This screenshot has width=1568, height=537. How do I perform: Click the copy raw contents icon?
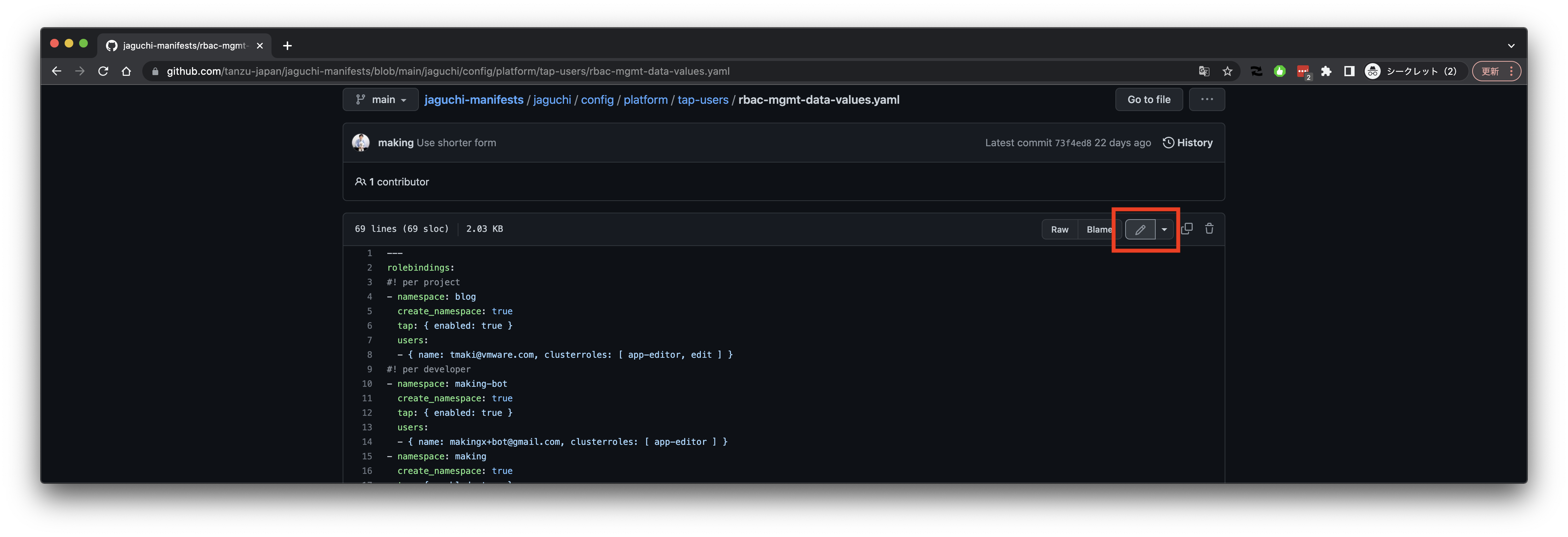pyautogui.click(x=1187, y=229)
